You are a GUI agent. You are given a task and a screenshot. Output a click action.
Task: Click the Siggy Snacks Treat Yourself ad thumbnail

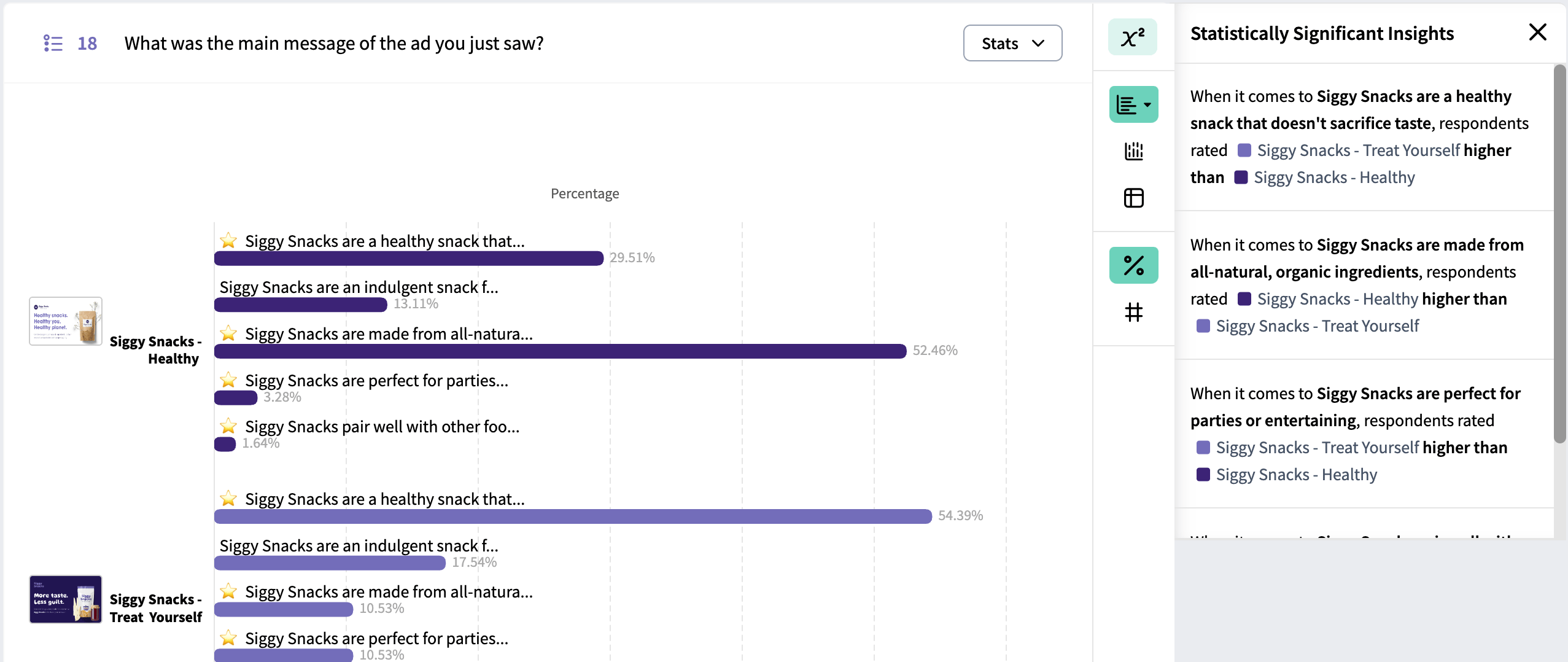click(x=66, y=599)
